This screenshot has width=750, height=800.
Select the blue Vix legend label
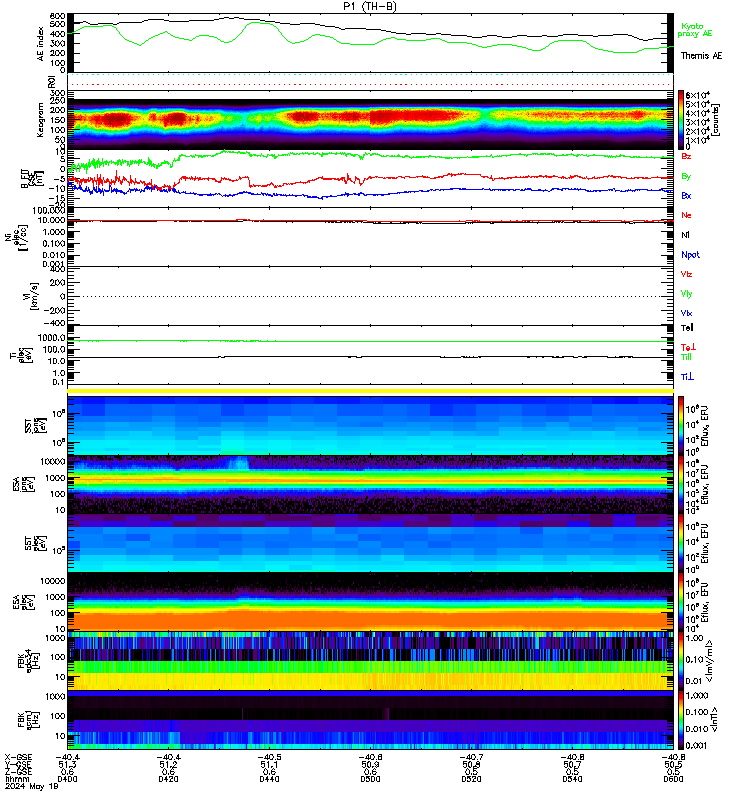686,313
